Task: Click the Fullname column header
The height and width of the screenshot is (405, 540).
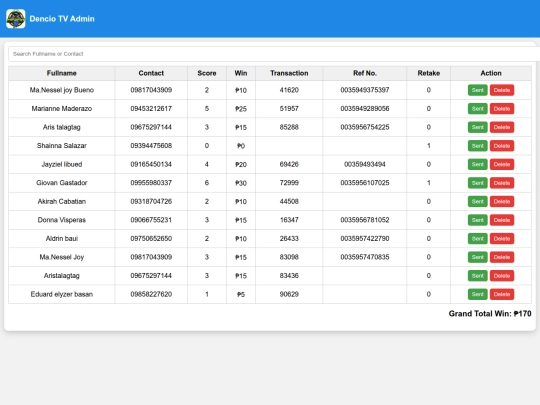Action: point(62,73)
